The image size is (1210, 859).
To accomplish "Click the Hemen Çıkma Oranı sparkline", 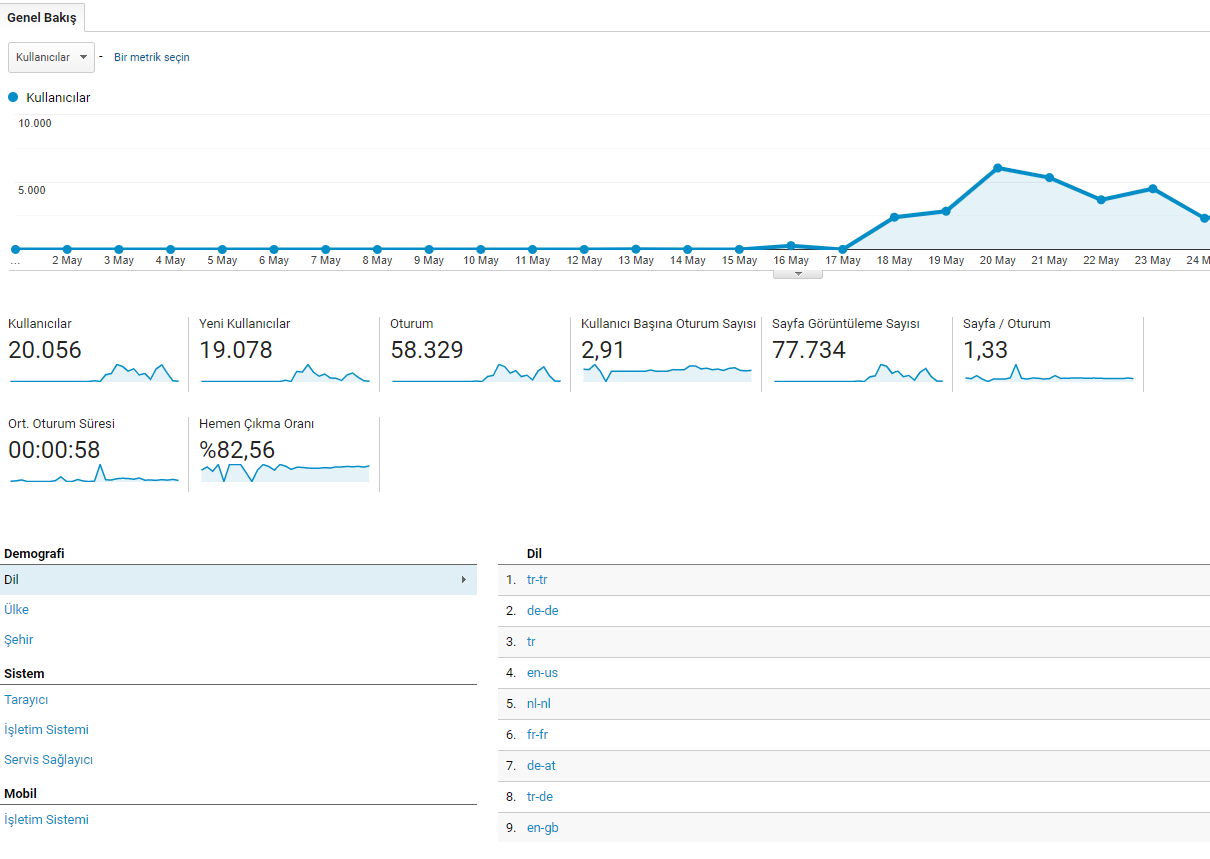I will [x=285, y=472].
